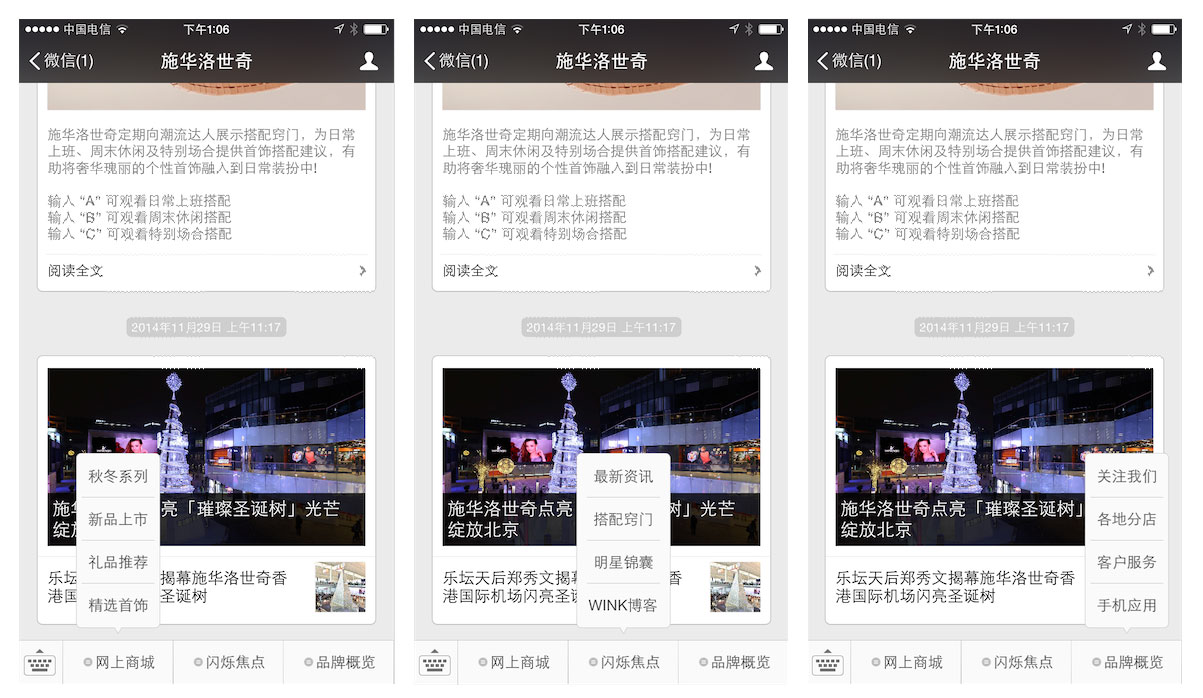Click the 输入 "A" 可观看日常上班搭配 line on the left phone
The width and height of the screenshot is (1203, 698).
click(139, 201)
